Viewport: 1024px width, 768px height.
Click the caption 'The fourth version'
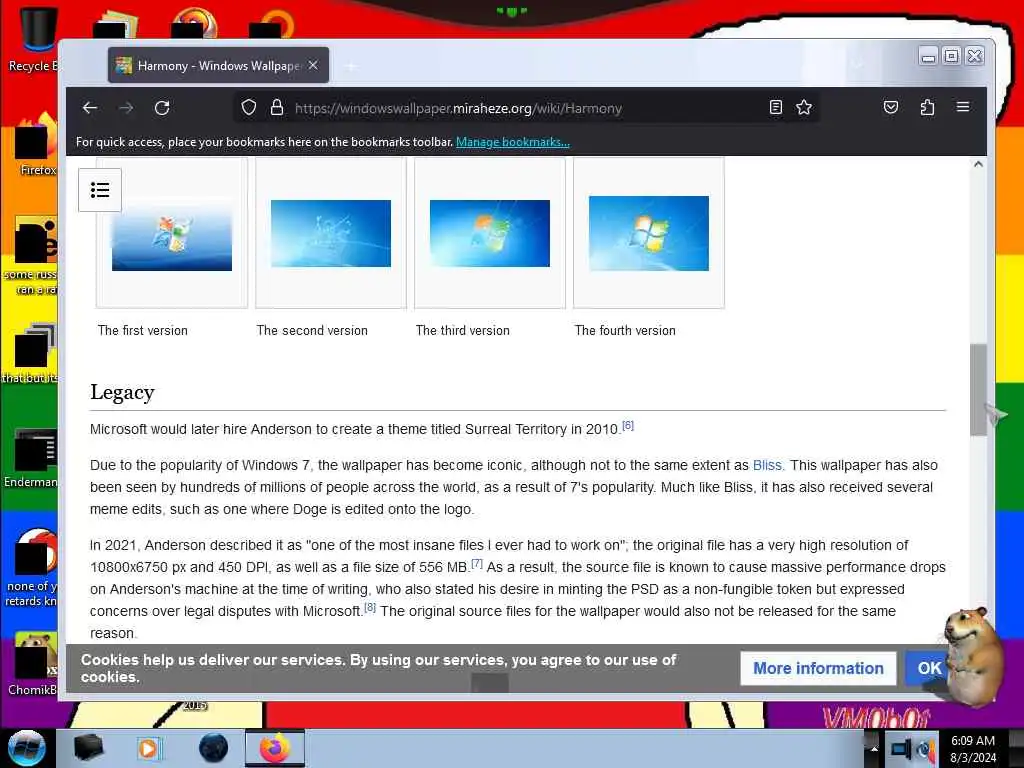point(625,330)
